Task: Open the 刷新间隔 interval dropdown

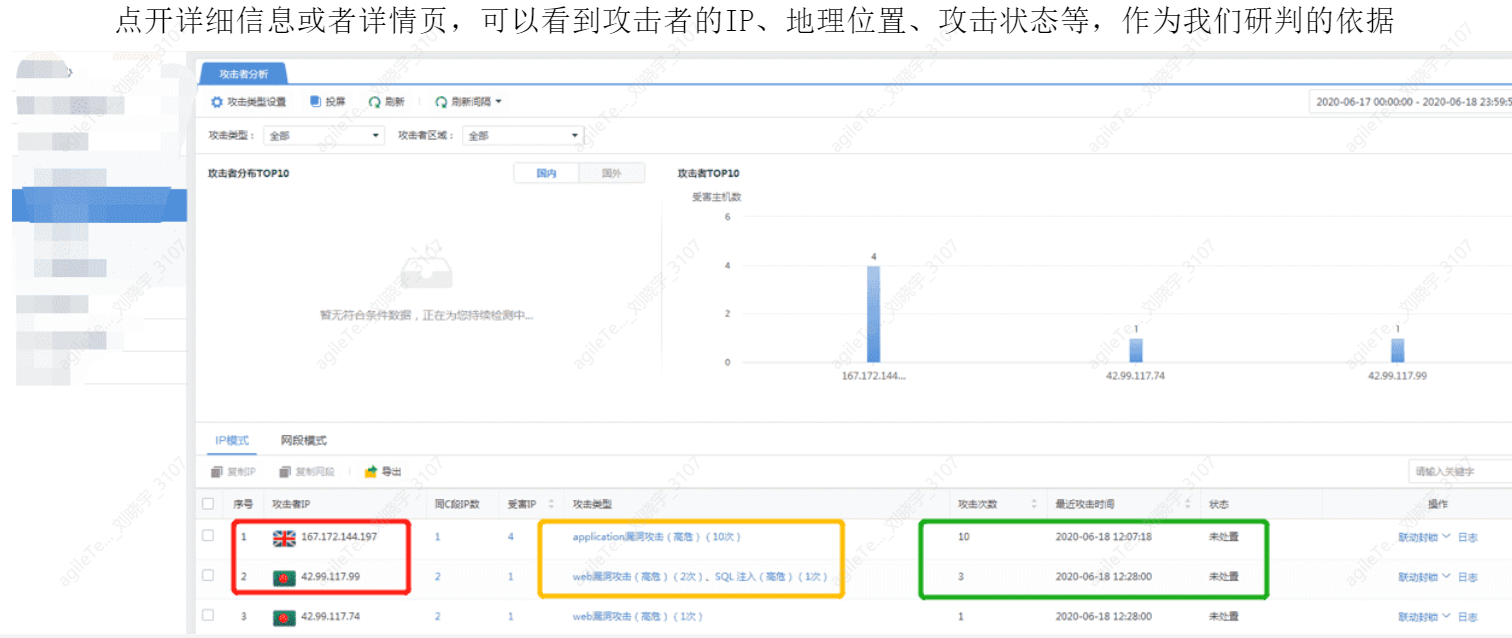Action: click(x=469, y=102)
